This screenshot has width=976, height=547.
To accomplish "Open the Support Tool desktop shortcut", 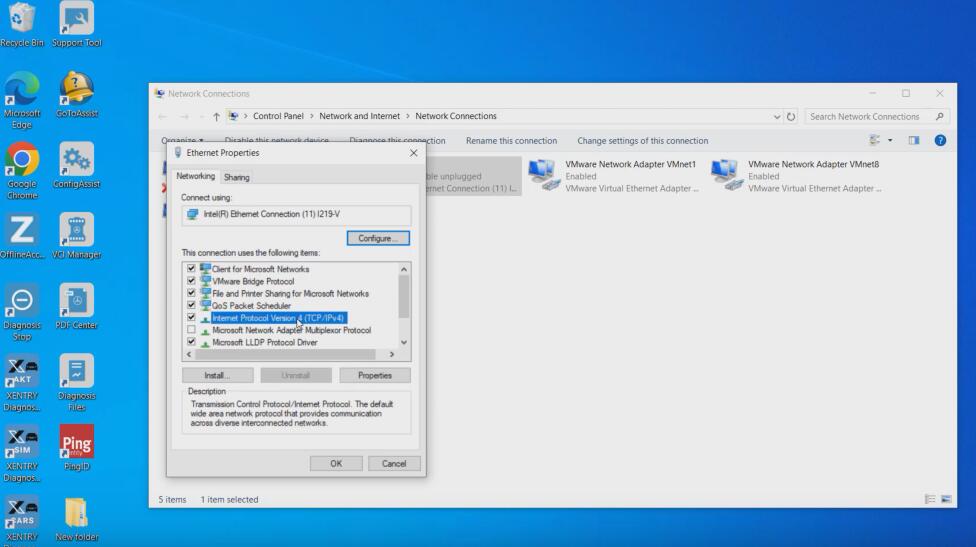I will pyautogui.click(x=77, y=25).
